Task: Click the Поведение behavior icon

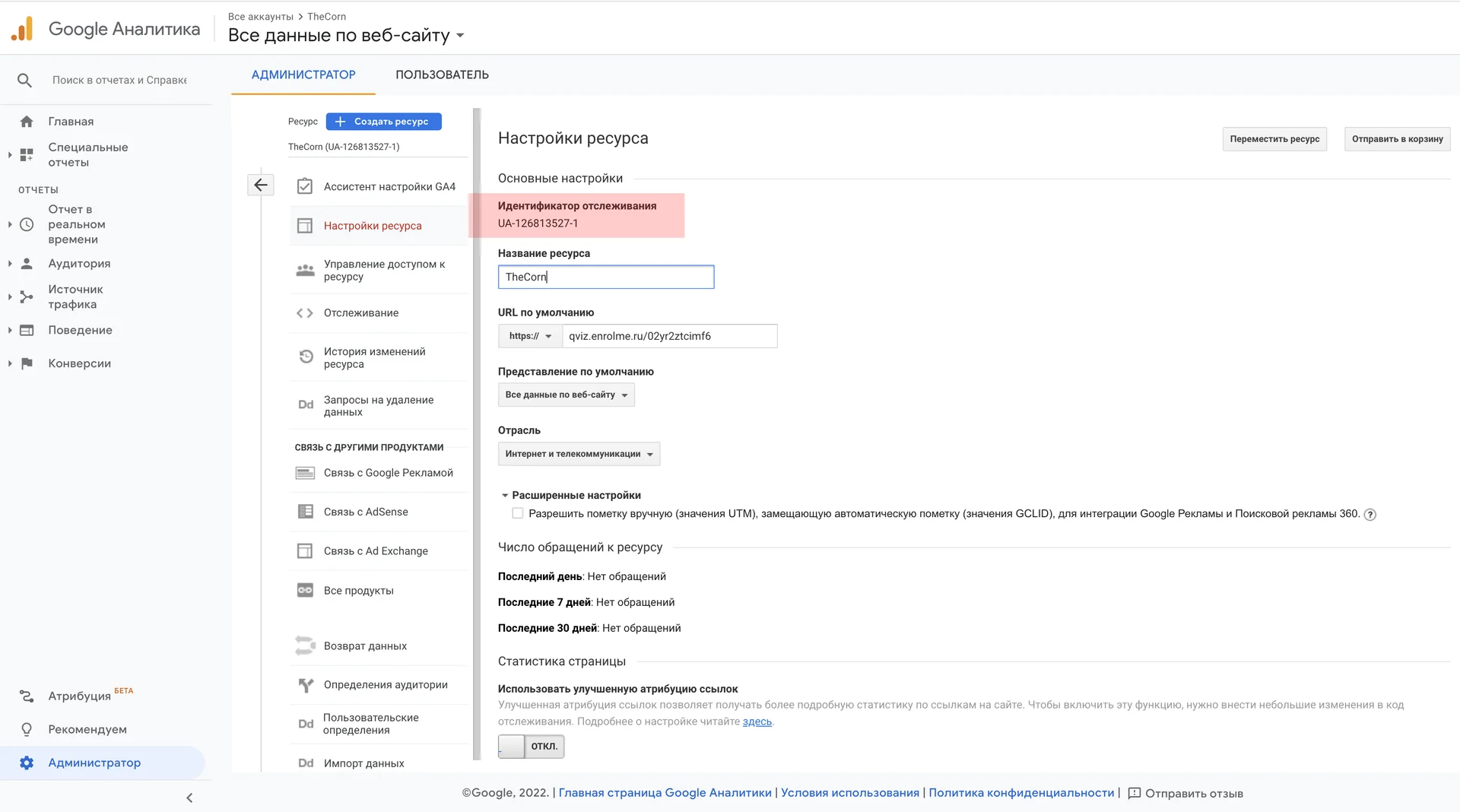Action: click(27, 330)
